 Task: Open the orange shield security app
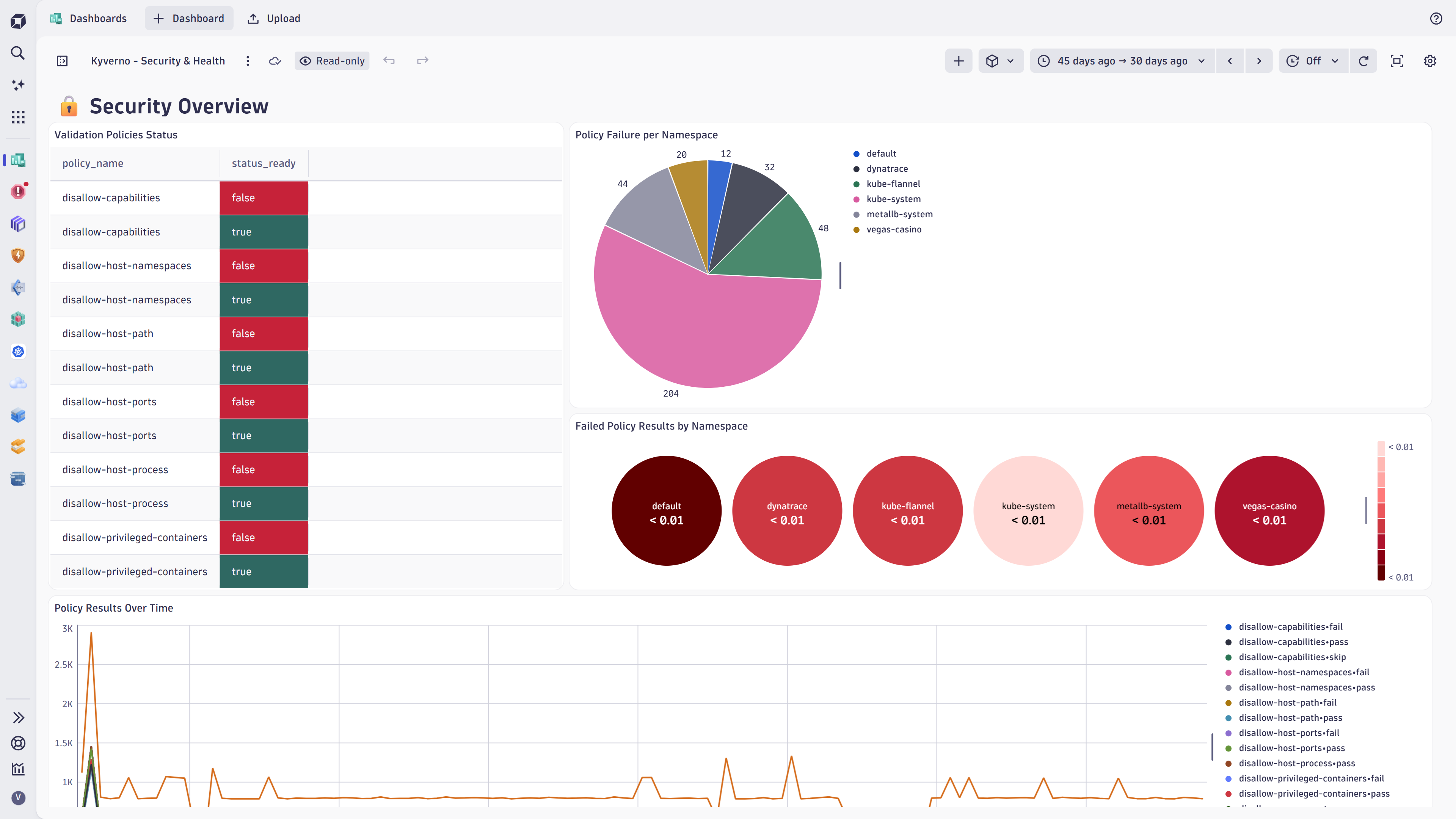(x=18, y=256)
